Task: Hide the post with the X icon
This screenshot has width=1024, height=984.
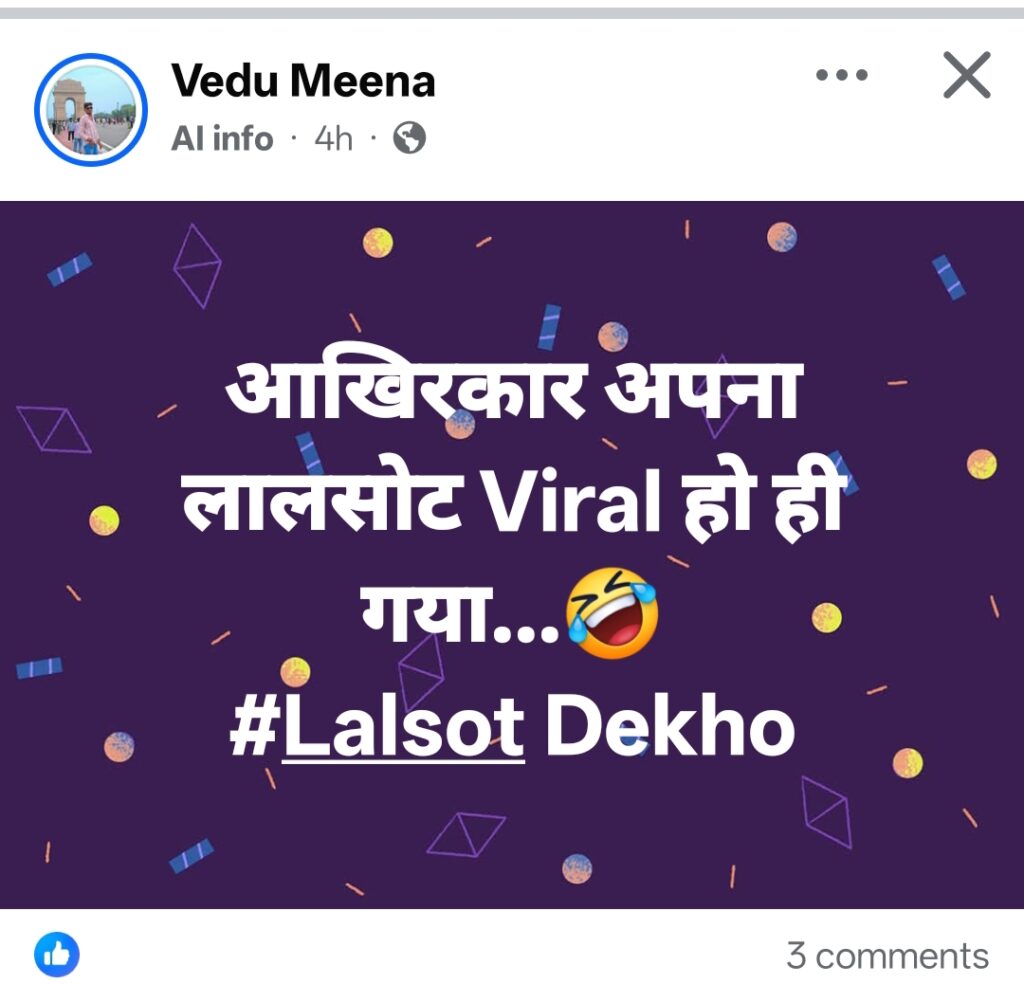Action: click(x=967, y=75)
